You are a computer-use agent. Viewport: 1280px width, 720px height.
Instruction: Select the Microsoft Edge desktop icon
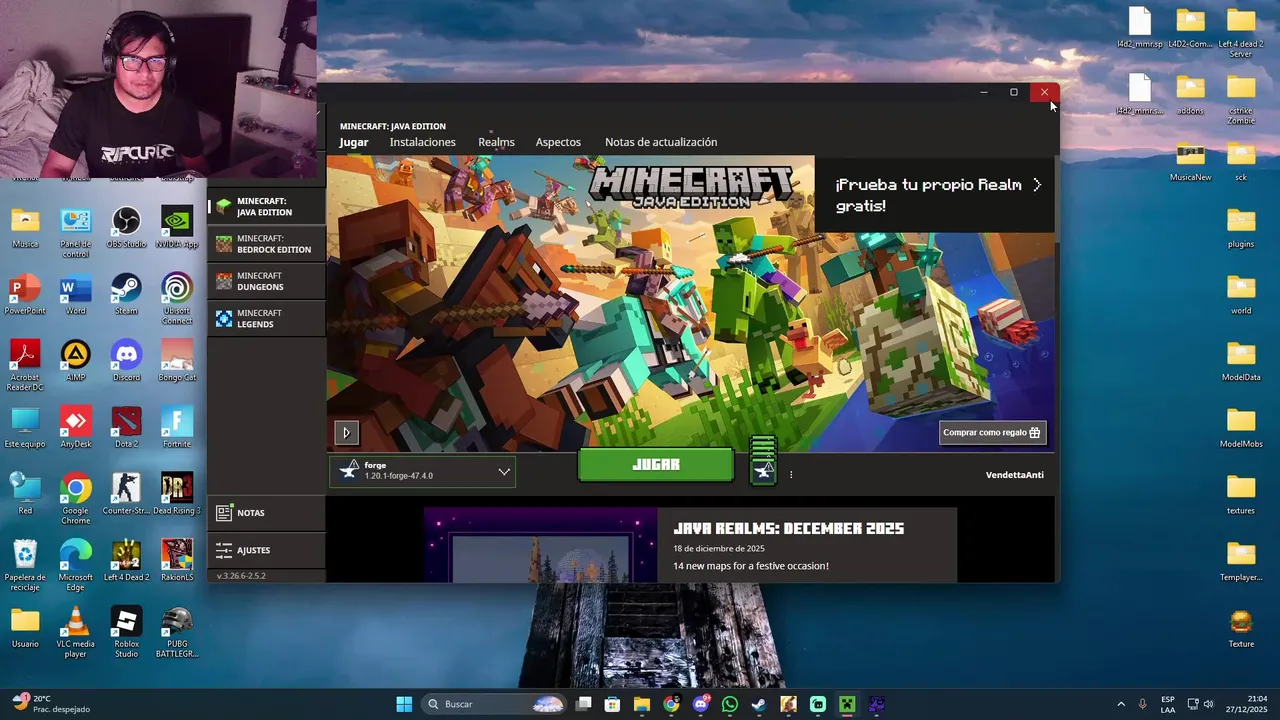point(75,566)
